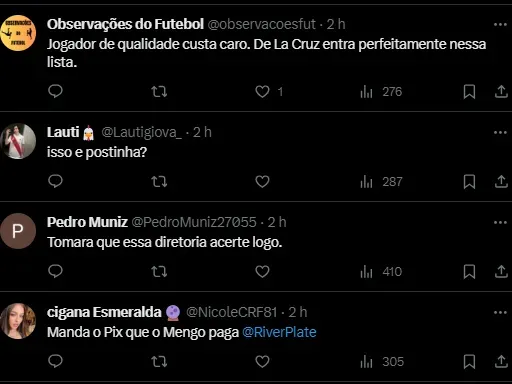The image size is (512, 384).
Task: Like Lauti's "isso e postinha?" tweet
Action: [262, 182]
